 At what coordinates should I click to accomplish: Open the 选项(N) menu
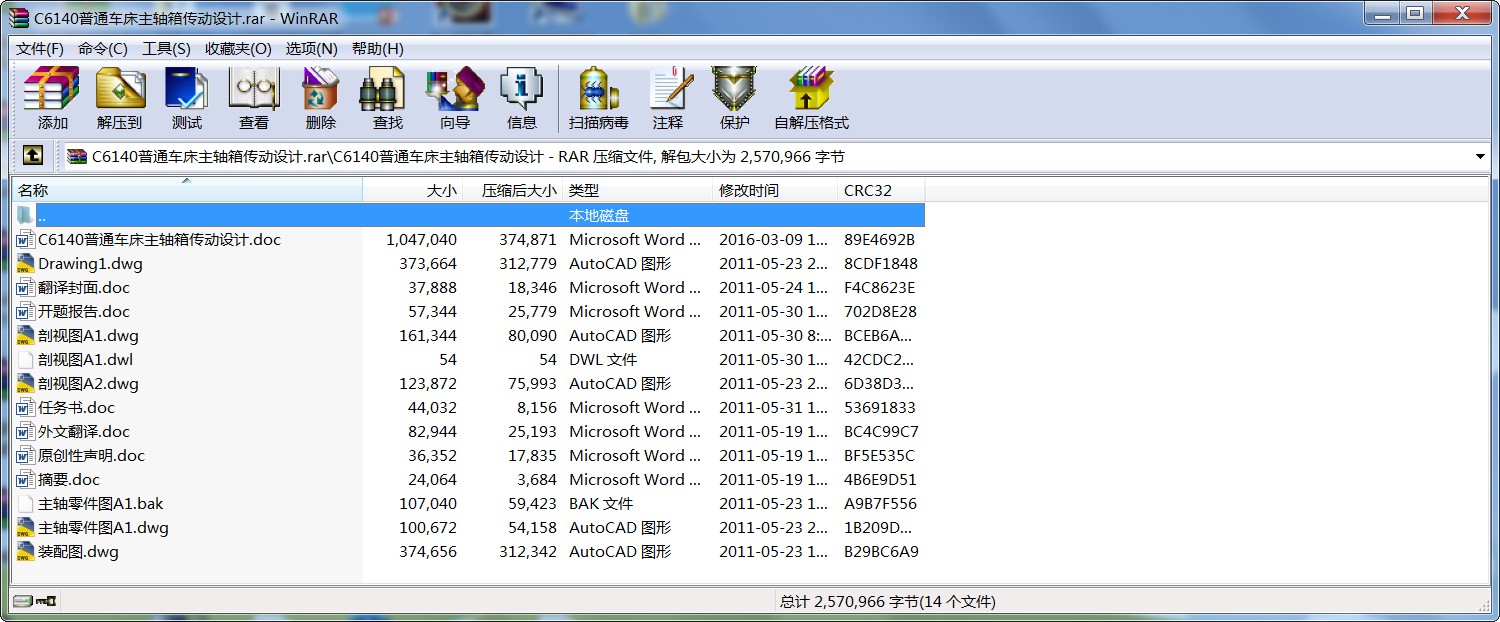tap(311, 49)
